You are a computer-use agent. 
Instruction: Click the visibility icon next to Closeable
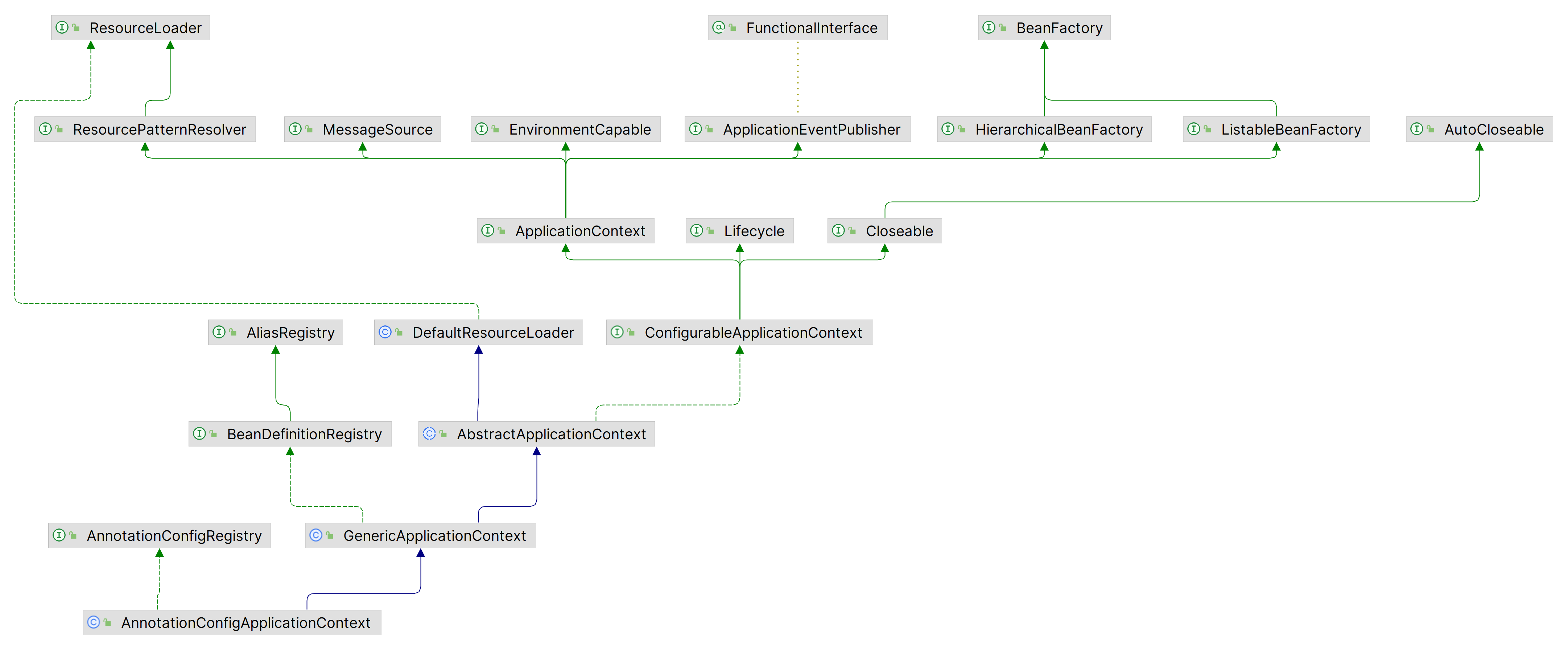(x=852, y=231)
